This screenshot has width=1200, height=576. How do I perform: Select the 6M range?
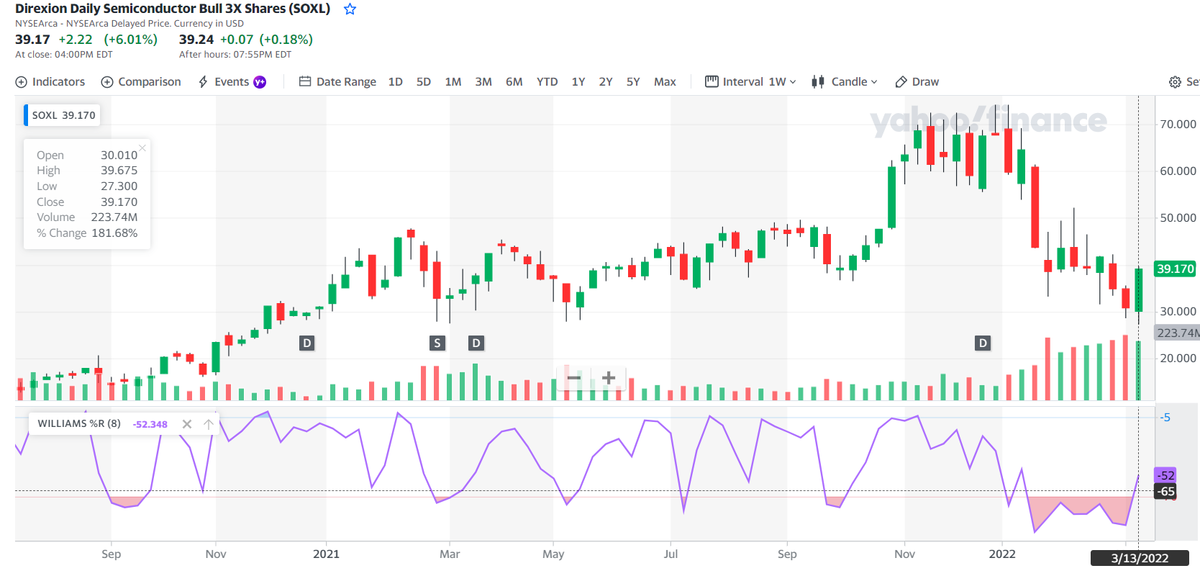[x=514, y=82]
